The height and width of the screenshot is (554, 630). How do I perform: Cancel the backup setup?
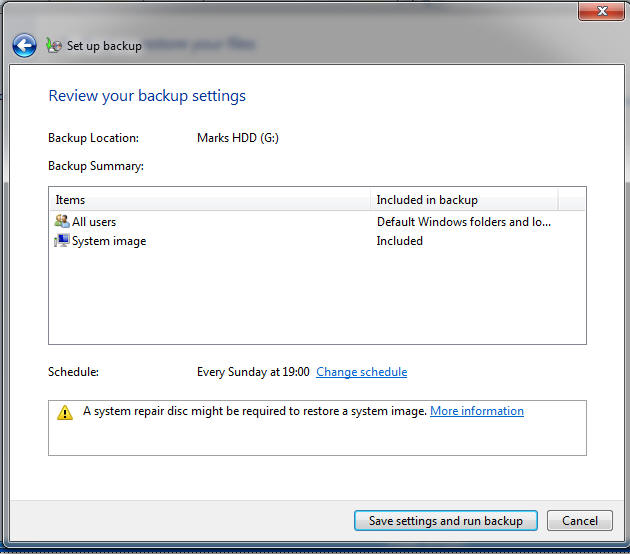coord(580,521)
